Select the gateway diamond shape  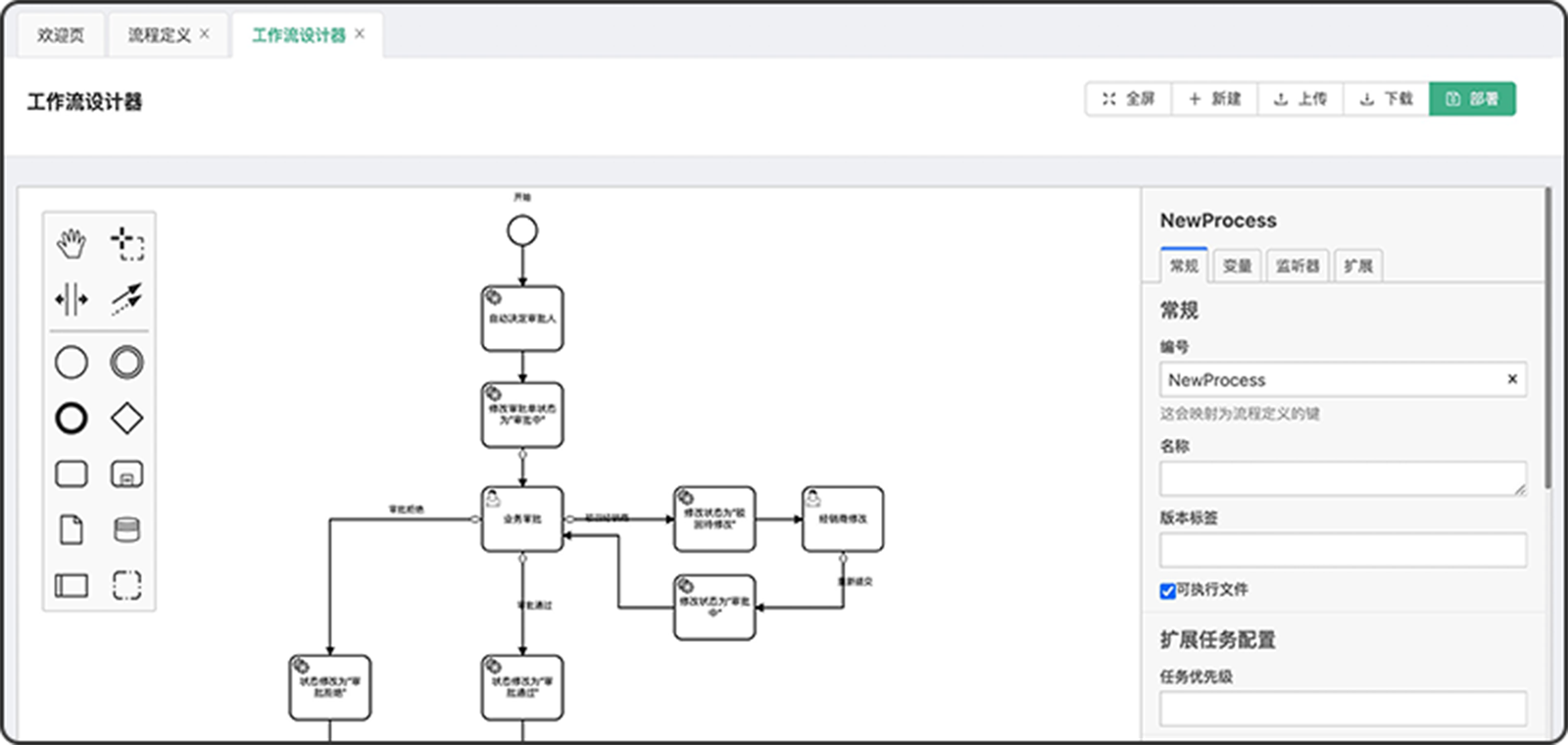[x=126, y=419]
